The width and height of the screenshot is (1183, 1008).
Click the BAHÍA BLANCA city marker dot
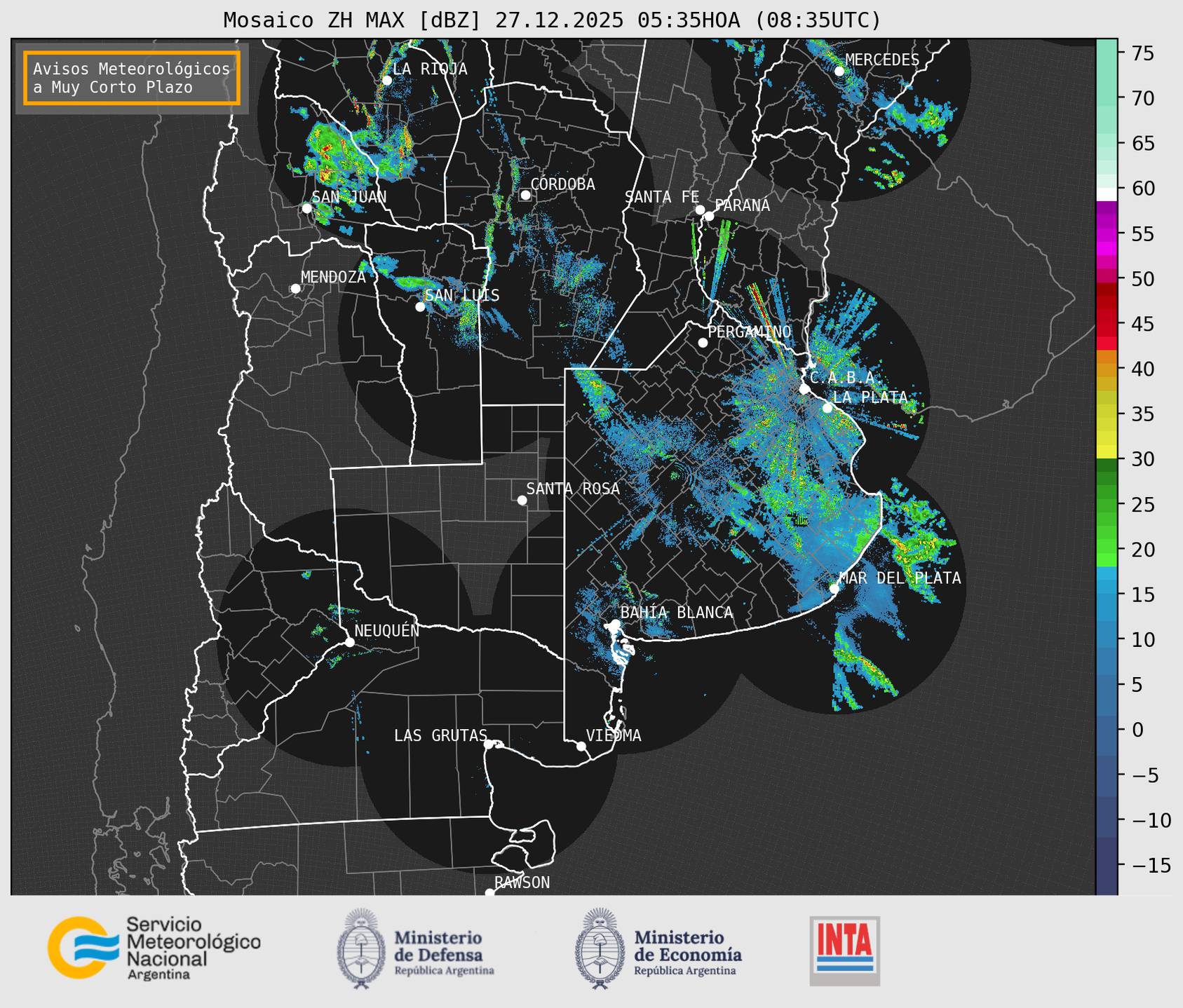pyautogui.click(x=615, y=624)
